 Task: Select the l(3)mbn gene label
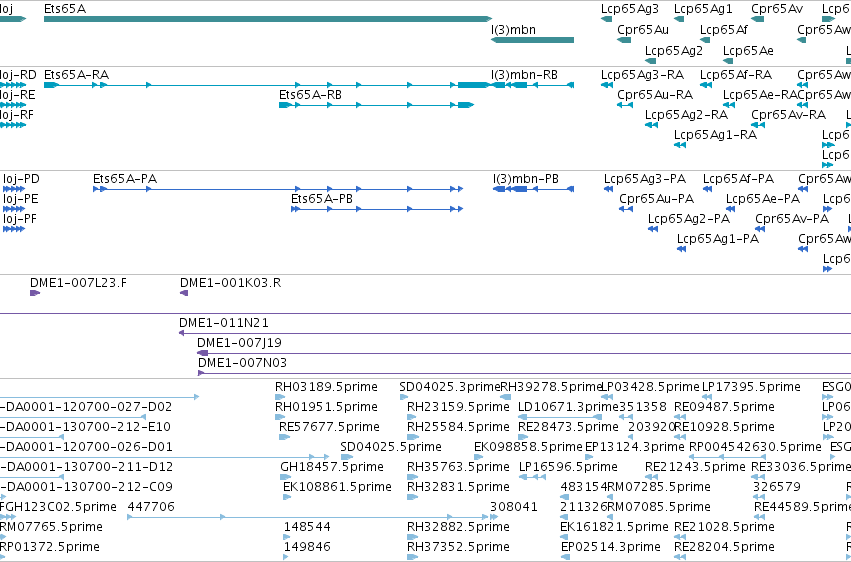point(513,30)
